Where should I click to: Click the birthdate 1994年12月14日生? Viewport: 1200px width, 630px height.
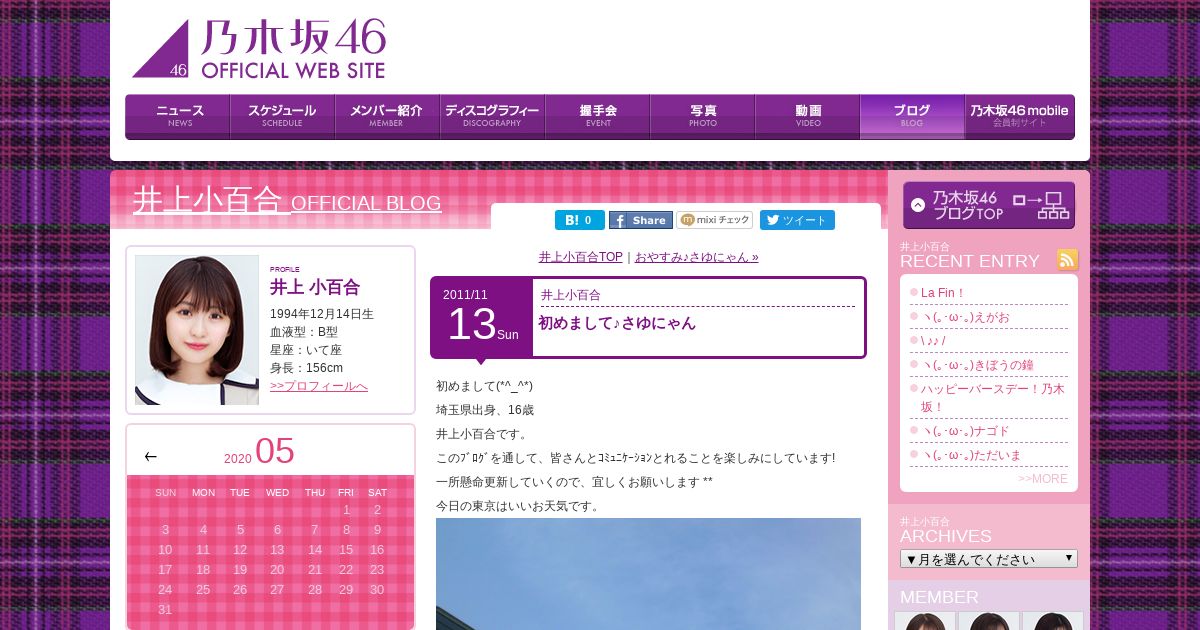[322, 314]
